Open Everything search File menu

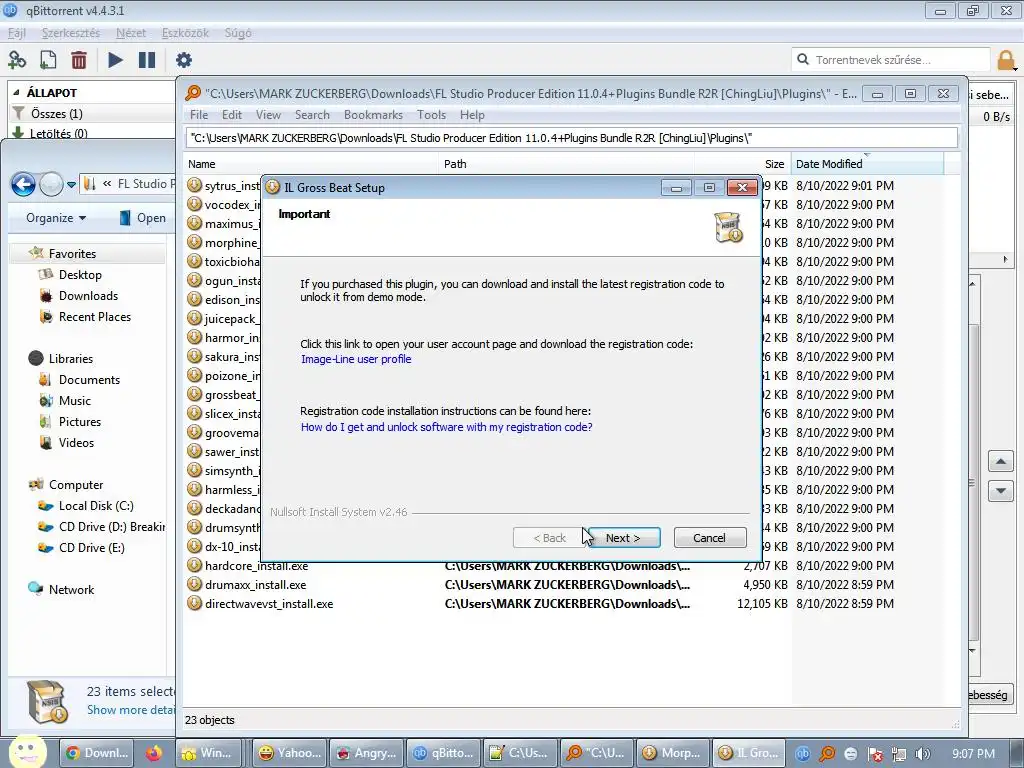(199, 115)
